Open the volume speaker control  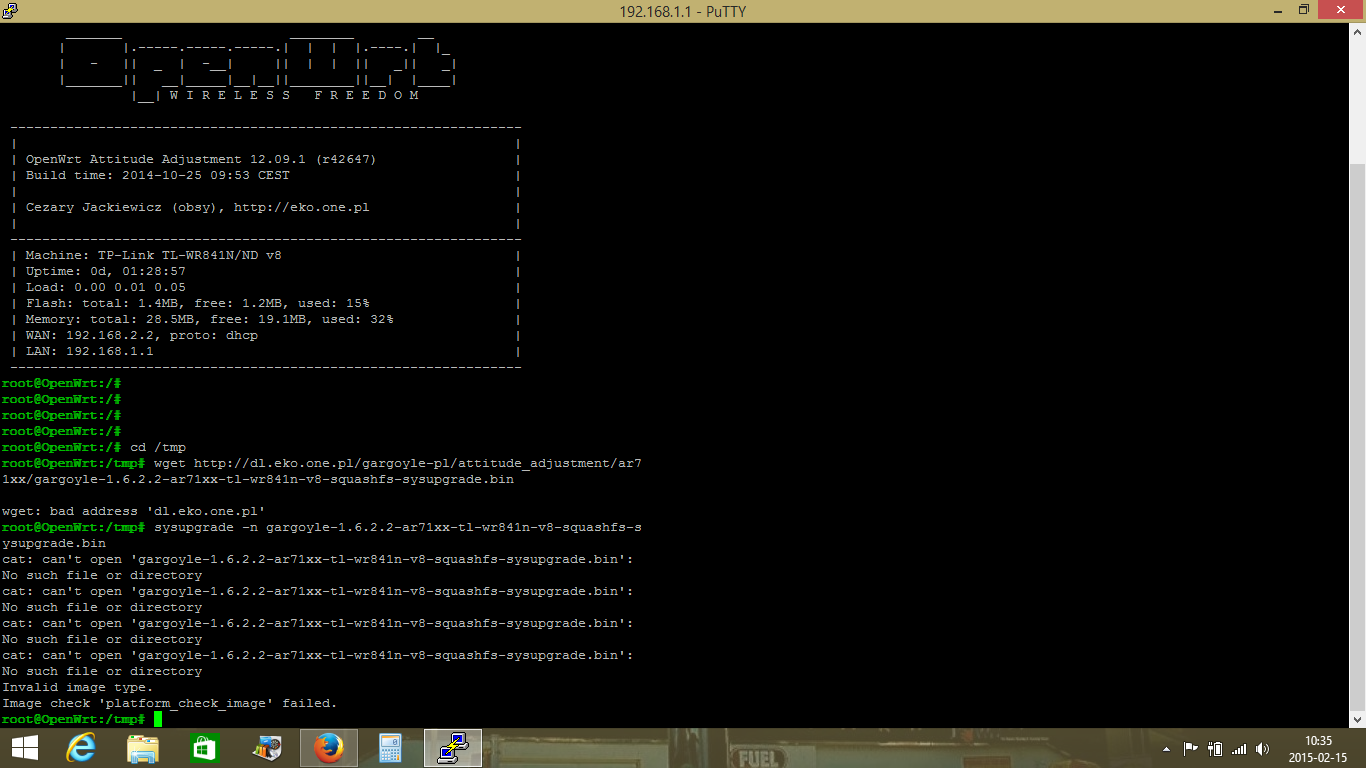click(x=1263, y=749)
